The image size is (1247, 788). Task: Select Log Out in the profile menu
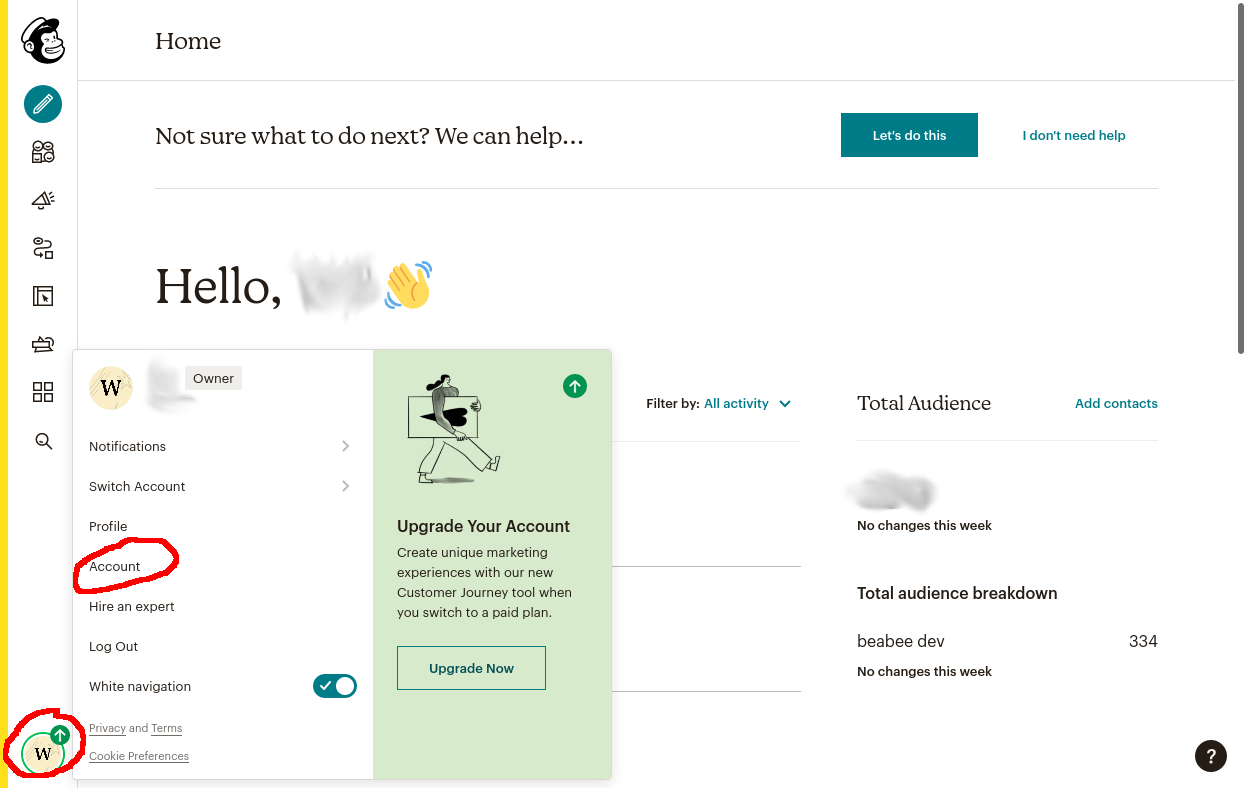coord(114,646)
